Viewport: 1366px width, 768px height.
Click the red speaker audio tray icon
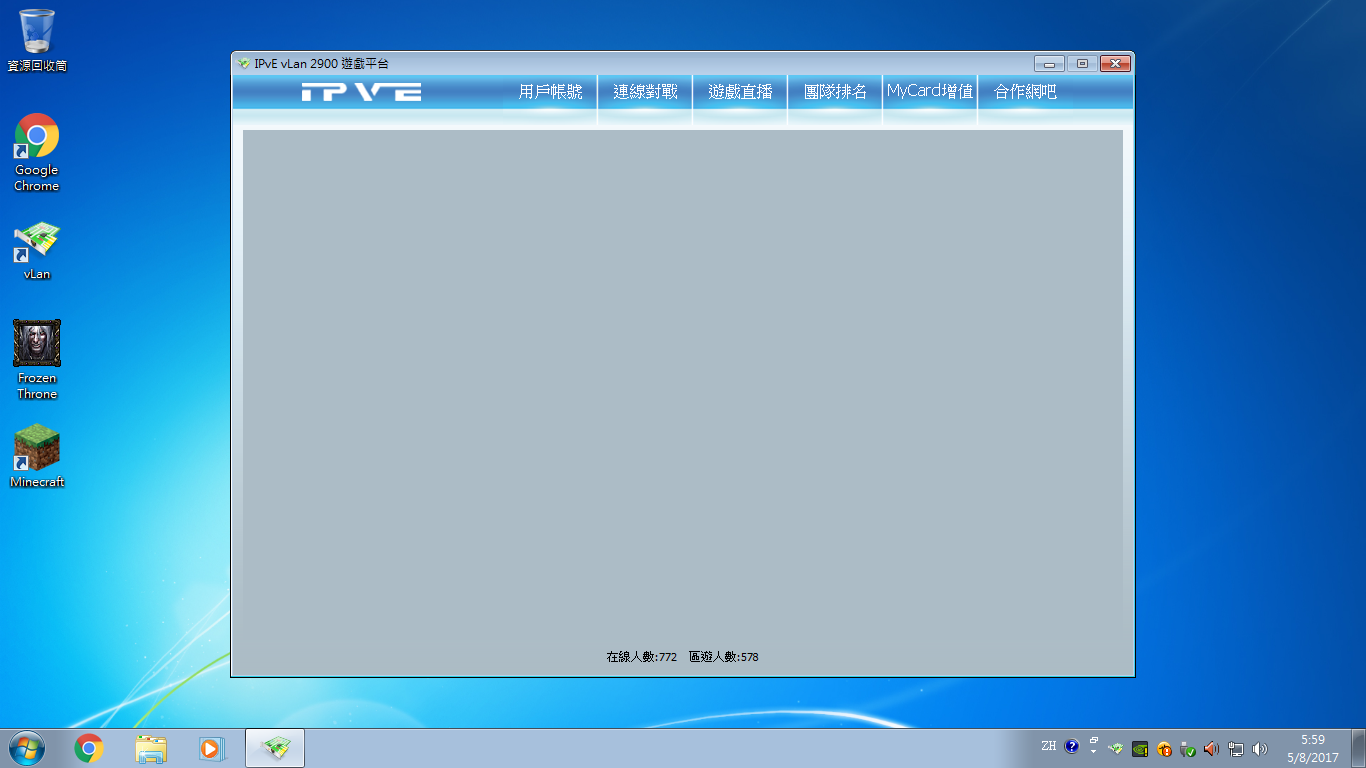tap(1212, 748)
